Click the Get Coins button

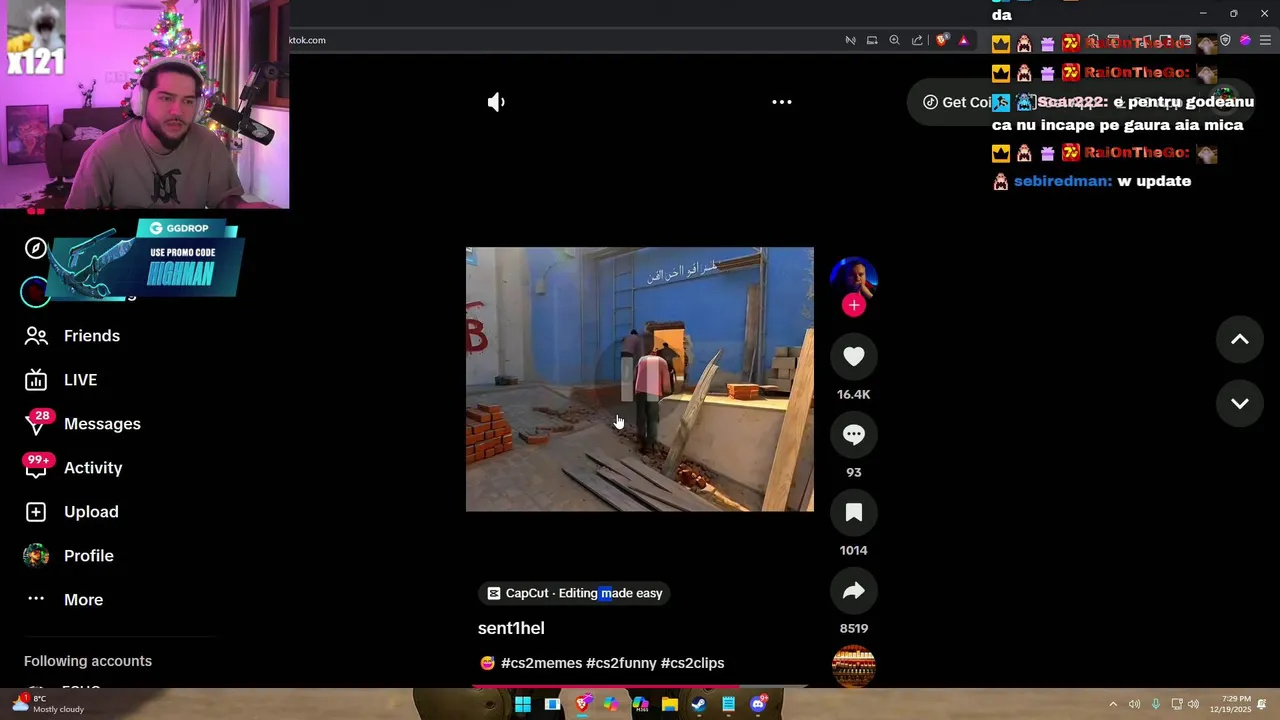click(957, 102)
